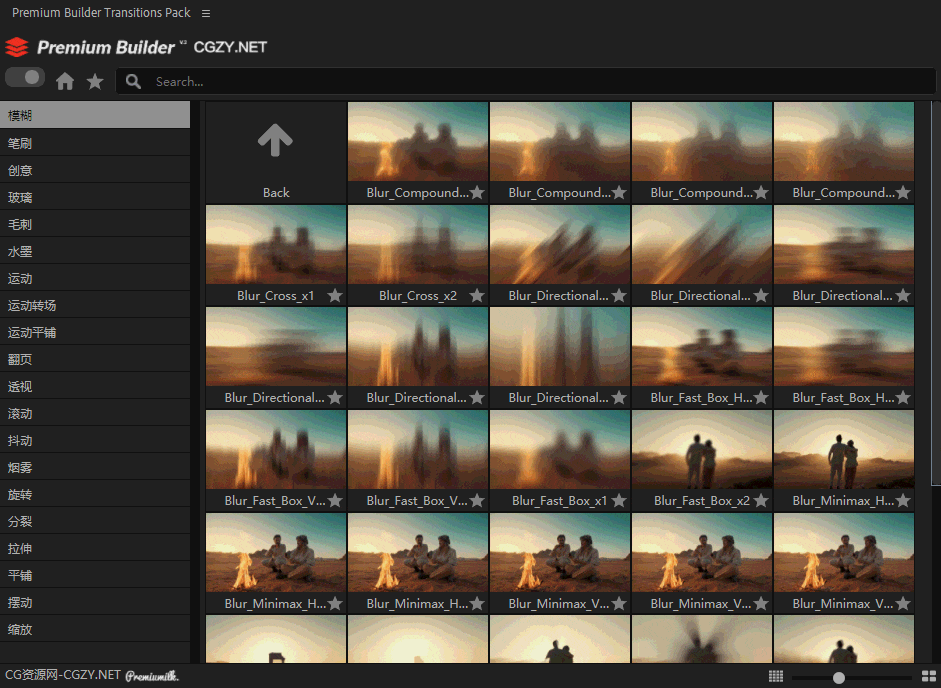Select the 翻页 category
The height and width of the screenshot is (688, 941).
(95, 359)
